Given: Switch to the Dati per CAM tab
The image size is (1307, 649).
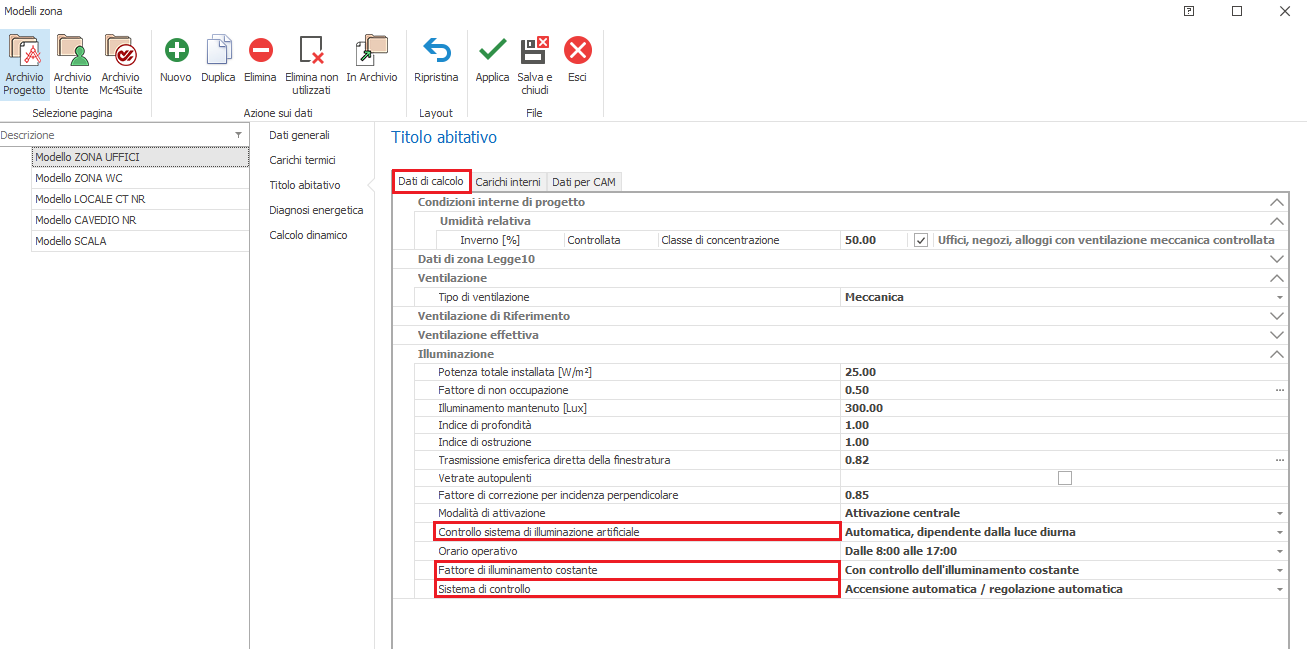Looking at the screenshot, I should tap(584, 182).
